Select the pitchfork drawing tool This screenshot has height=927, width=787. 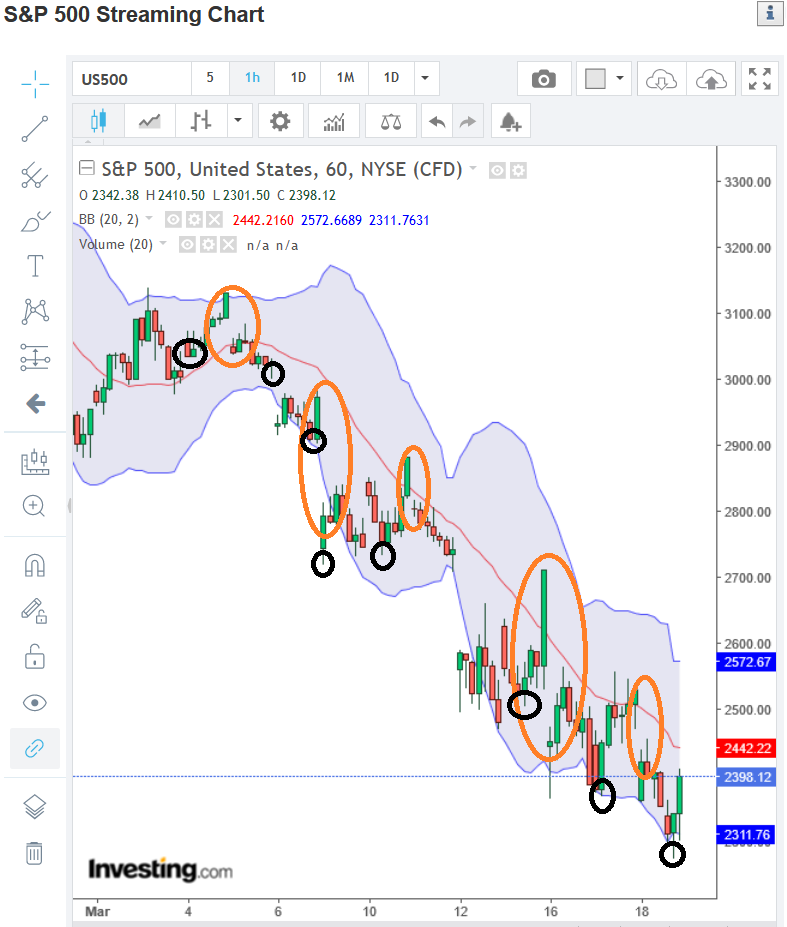tap(35, 175)
